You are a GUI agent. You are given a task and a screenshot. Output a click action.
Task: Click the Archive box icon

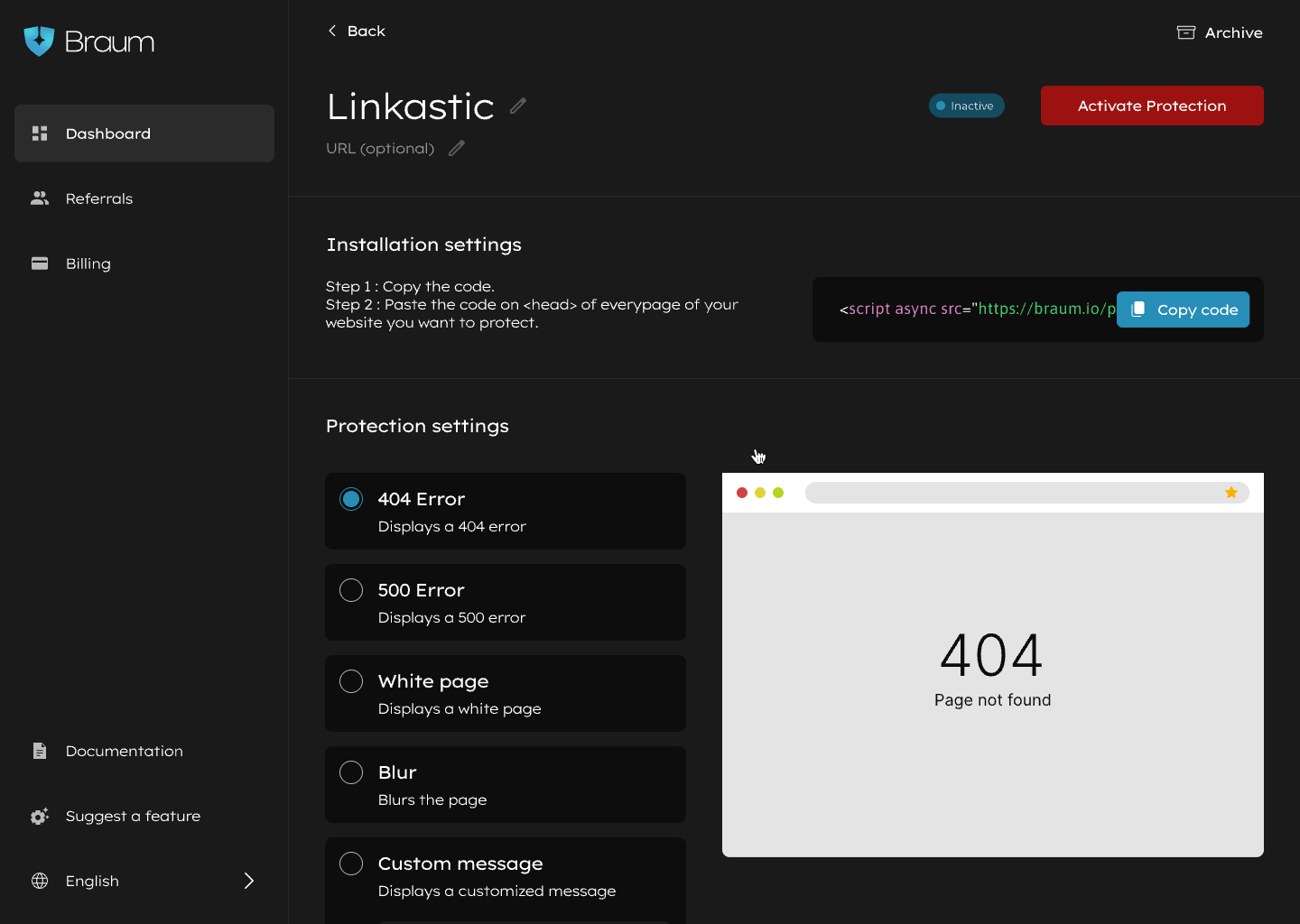[x=1185, y=32]
